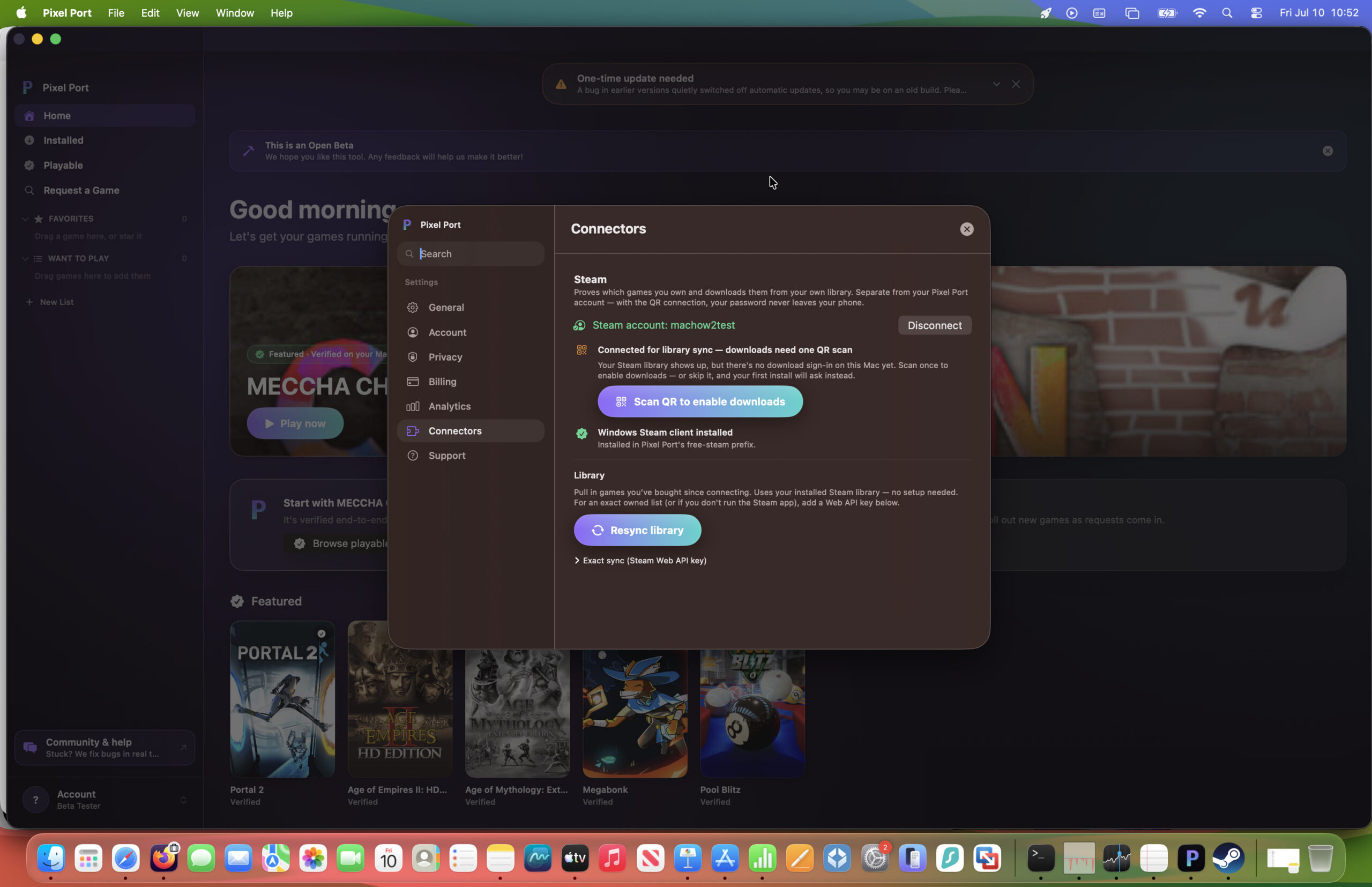Dismiss the Open Beta notice
Image resolution: width=1372 pixels, height=887 pixels.
[x=1327, y=151]
